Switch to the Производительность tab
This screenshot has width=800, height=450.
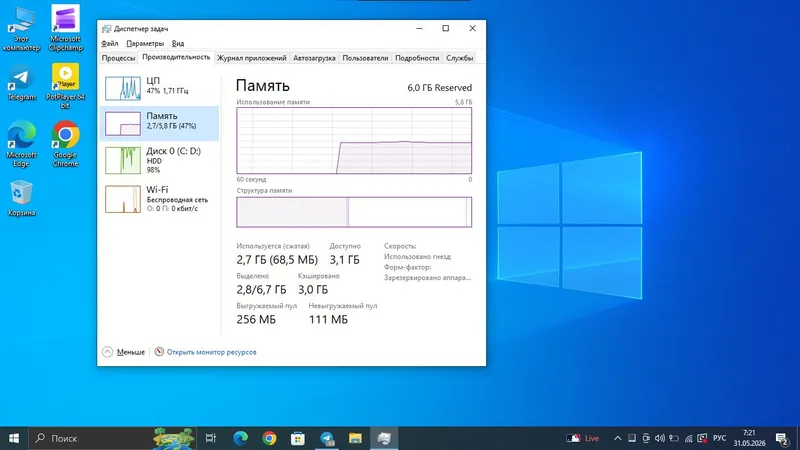pos(176,57)
